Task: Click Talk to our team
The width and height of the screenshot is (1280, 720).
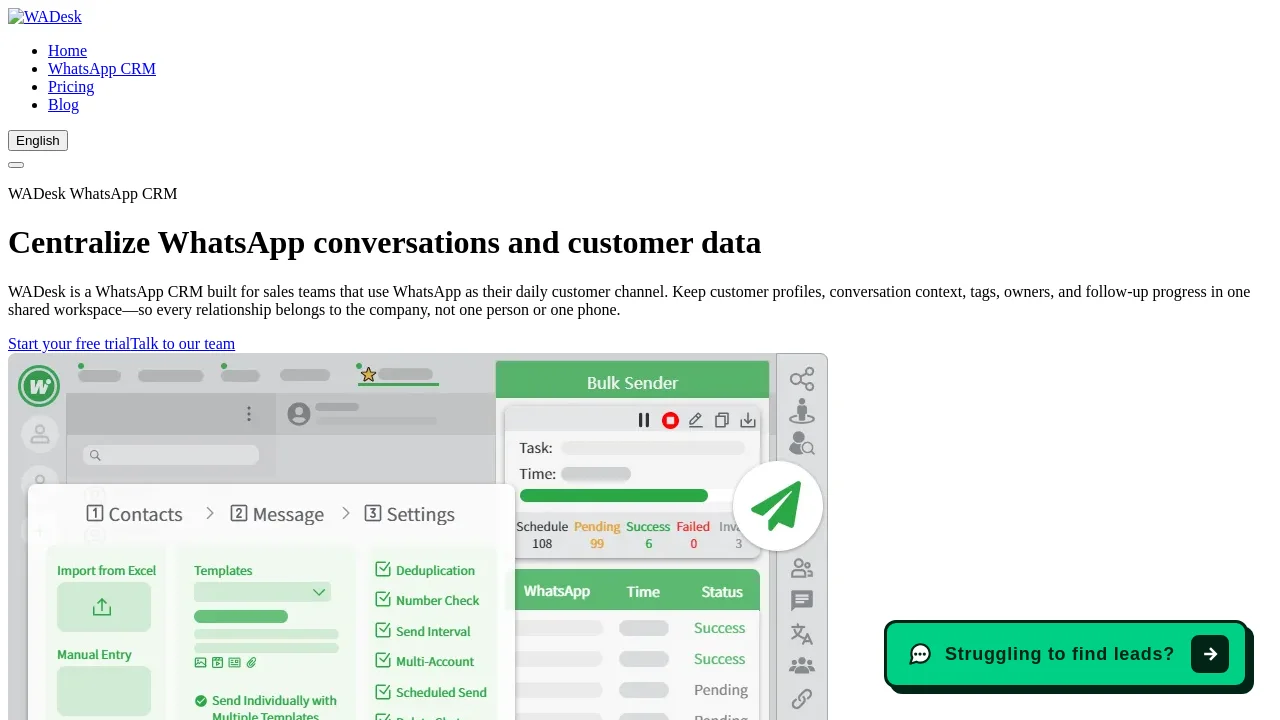Action: [182, 344]
